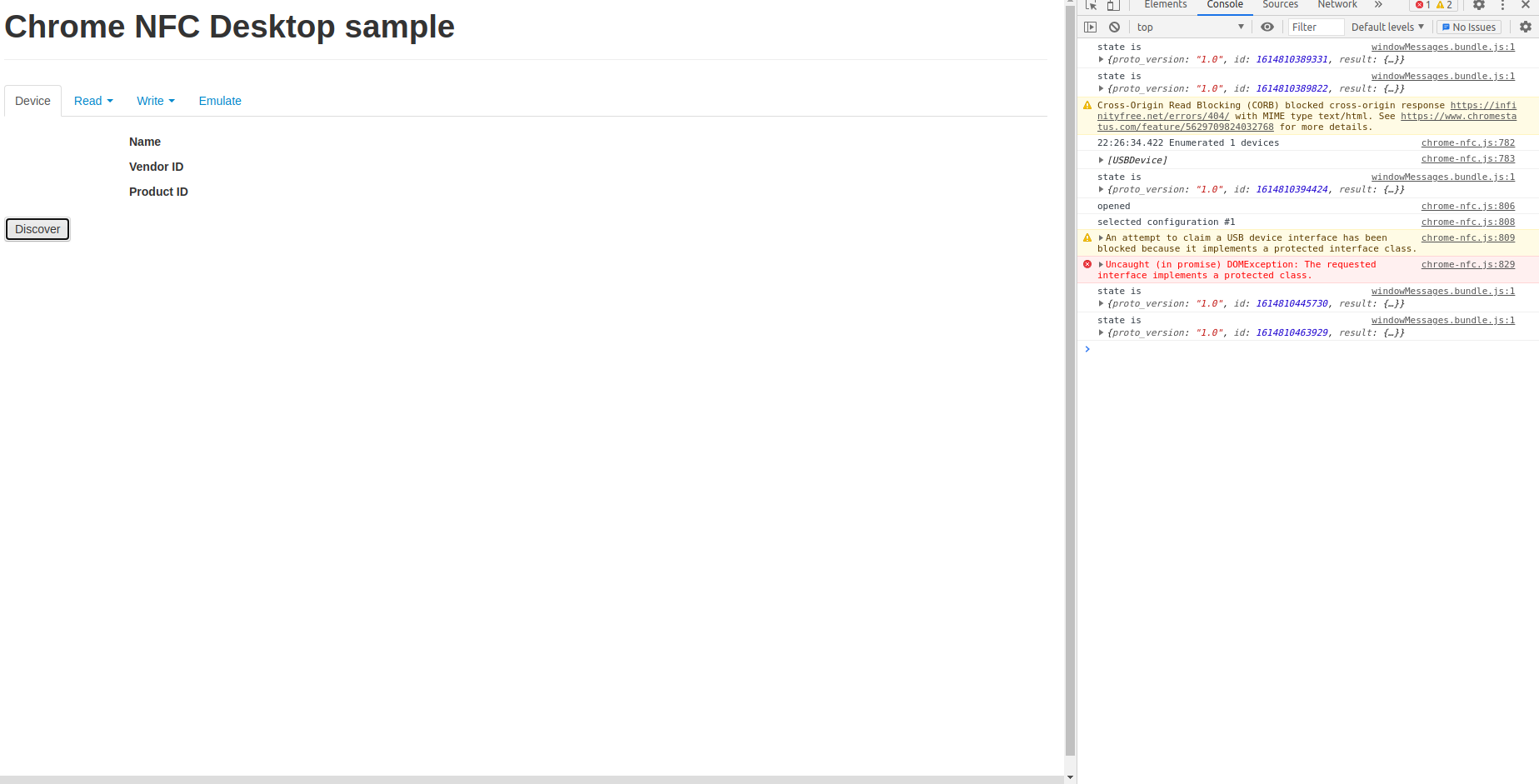
Task: Switch to the Console tab
Action: pyautogui.click(x=1225, y=5)
